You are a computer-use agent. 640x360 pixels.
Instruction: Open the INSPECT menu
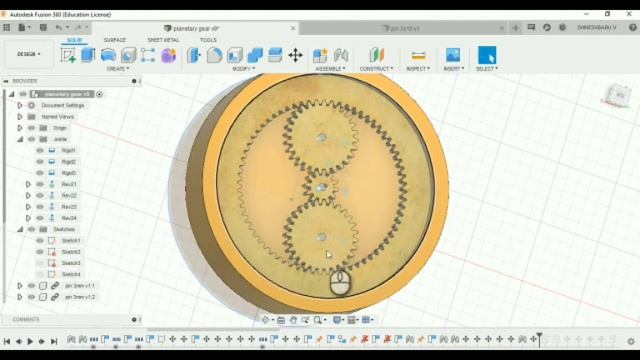coord(418,69)
